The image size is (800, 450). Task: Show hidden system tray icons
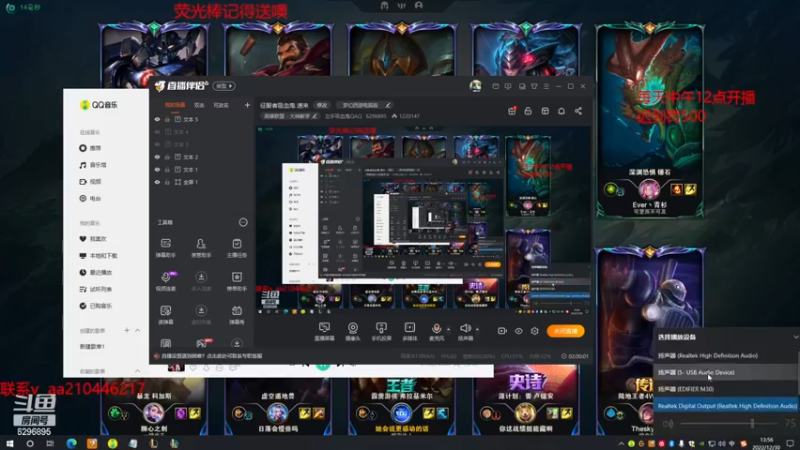pyautogui.click(x=621, y=444)
